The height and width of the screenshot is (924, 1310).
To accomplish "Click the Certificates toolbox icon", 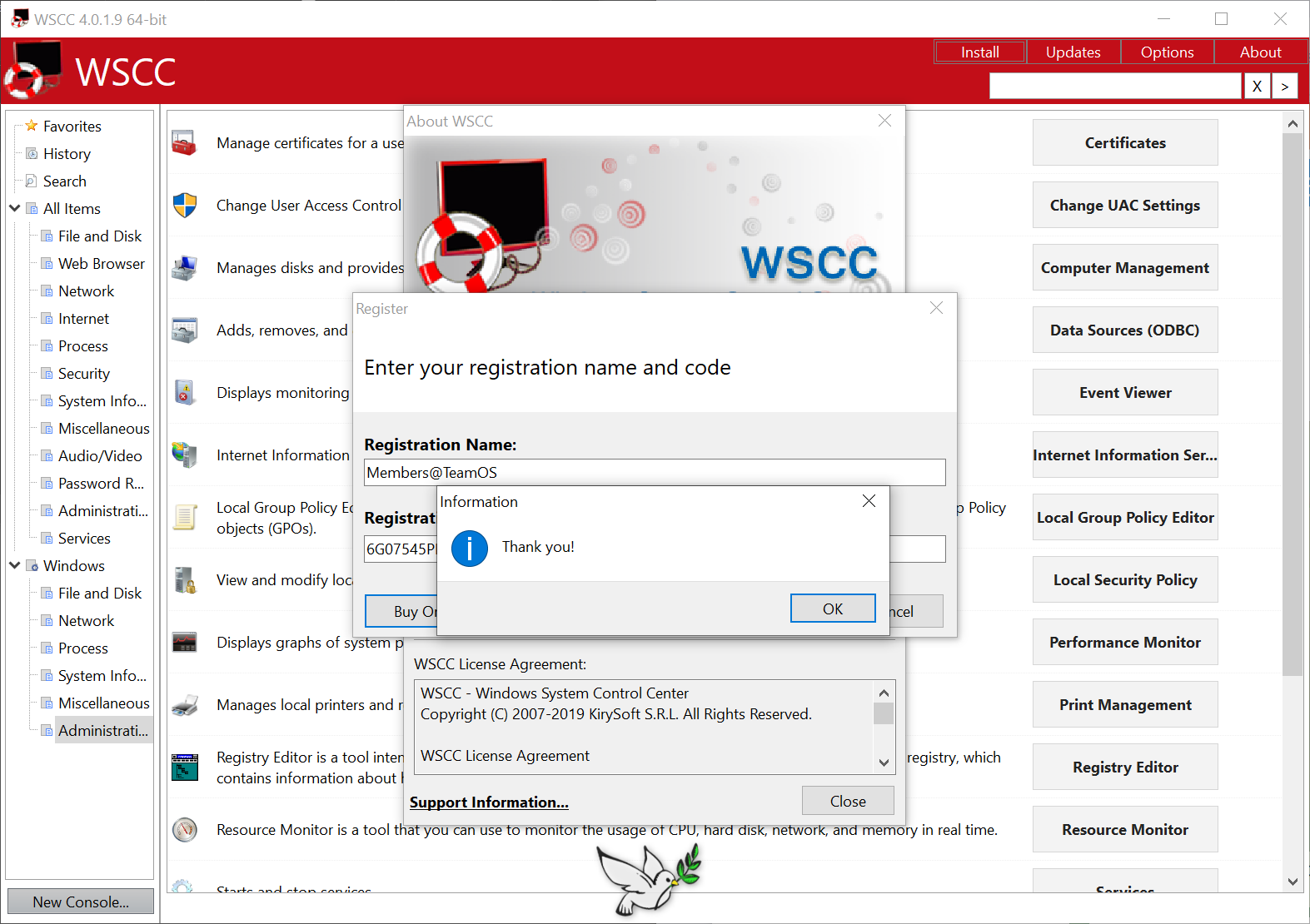I will coord(184,143).
